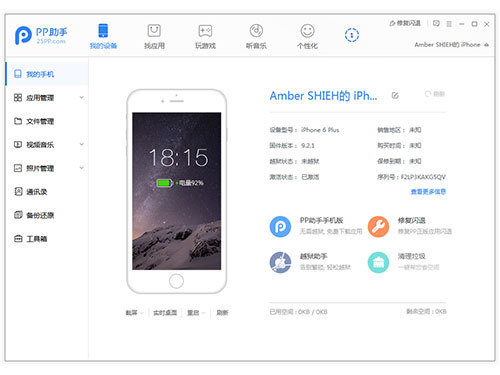Open 视频音乐 in sidebar

click(47, 144)
